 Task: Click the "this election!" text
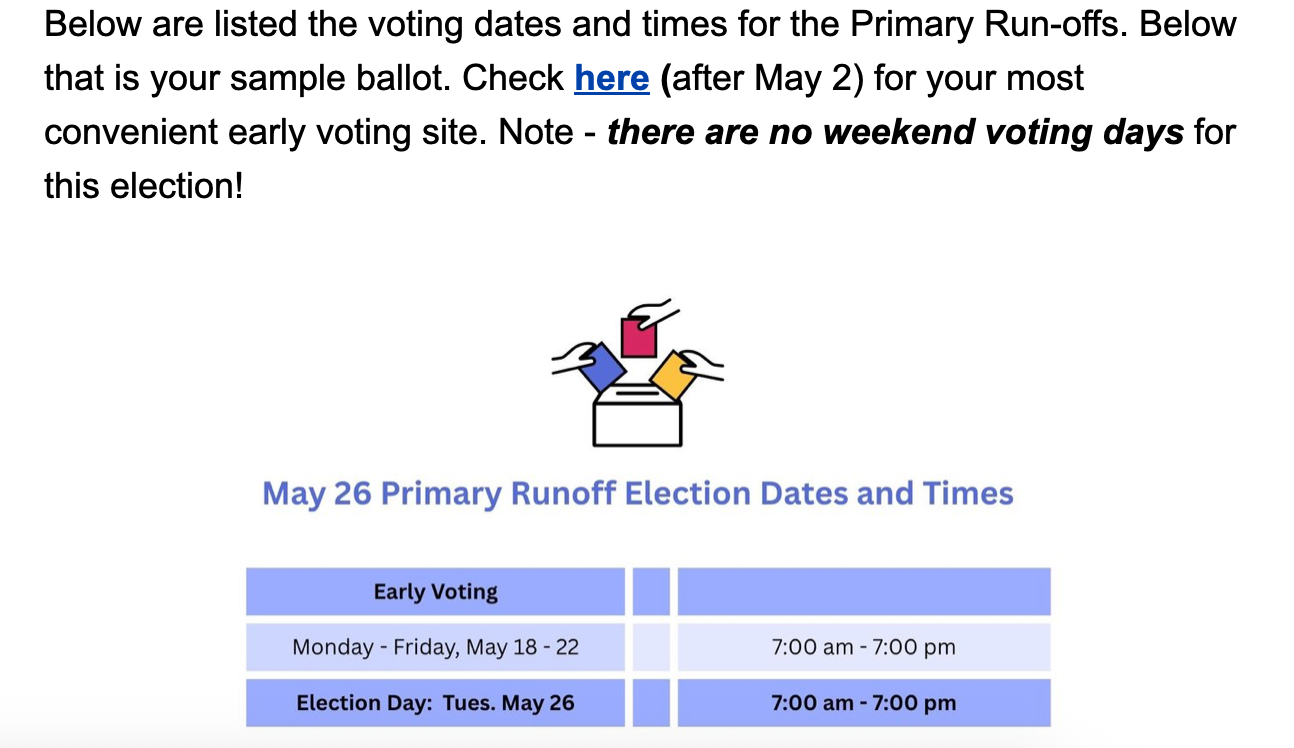(144, 184)
